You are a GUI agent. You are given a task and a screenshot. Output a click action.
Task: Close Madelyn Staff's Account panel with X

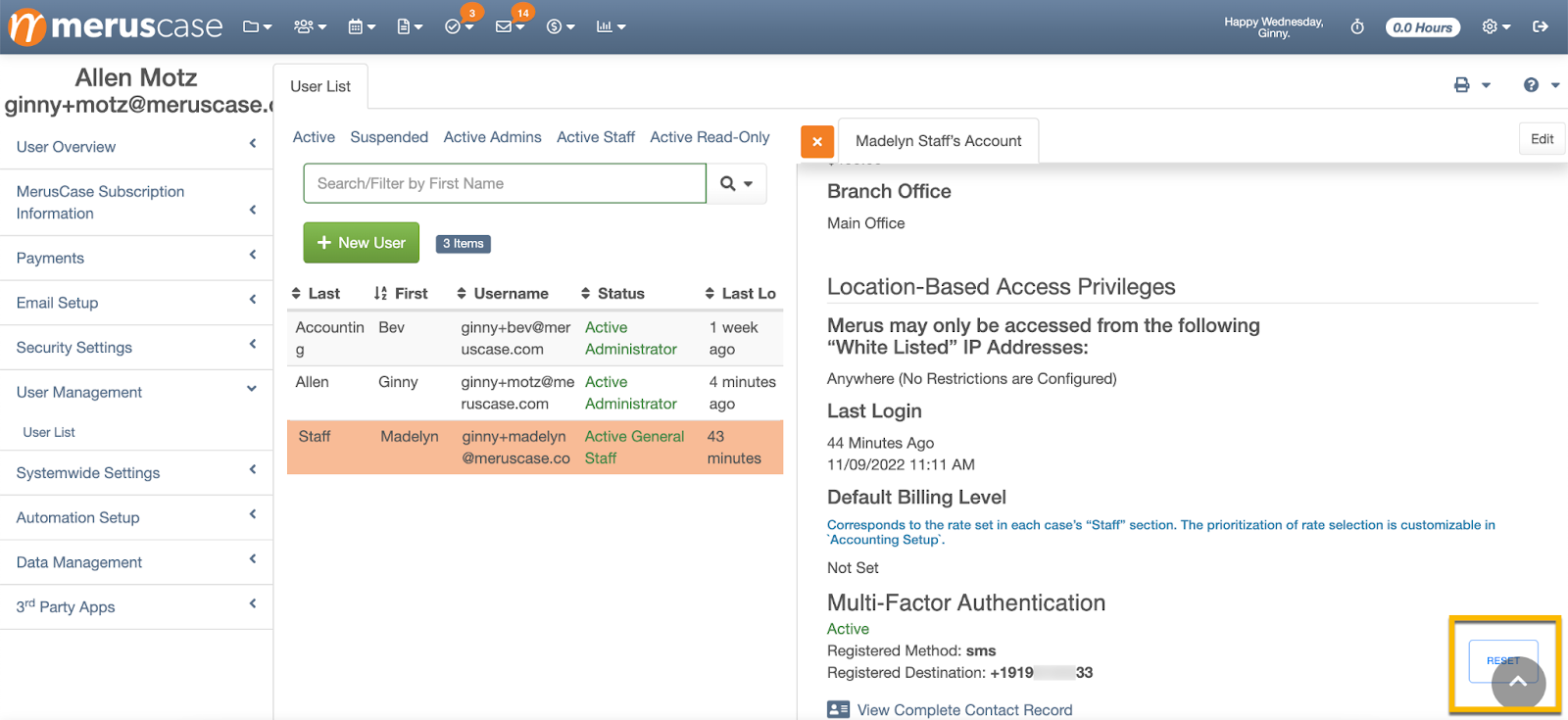[x=817, y=141]
